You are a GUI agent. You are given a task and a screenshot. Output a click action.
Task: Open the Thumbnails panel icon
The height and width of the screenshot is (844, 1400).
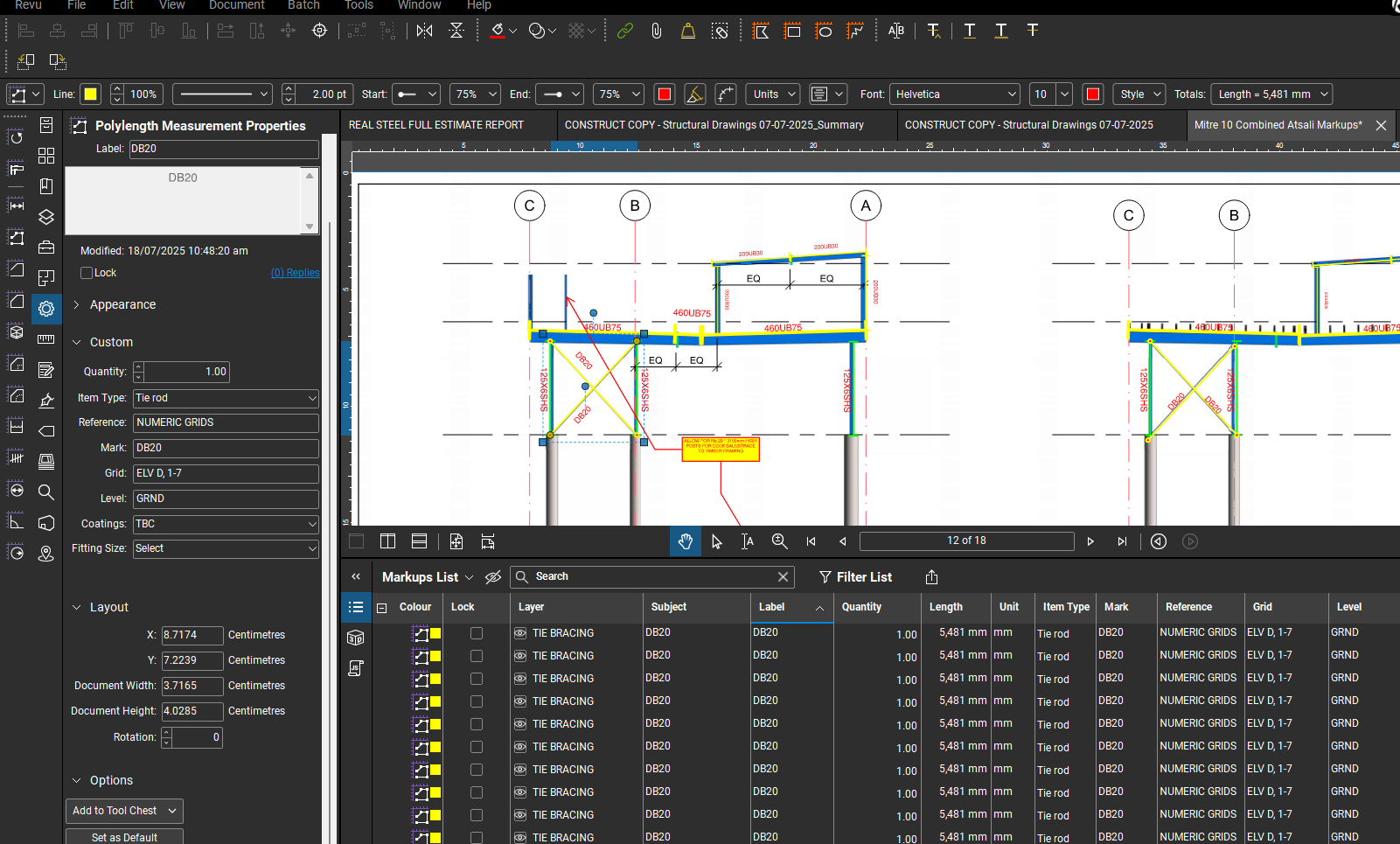point(46,156)
